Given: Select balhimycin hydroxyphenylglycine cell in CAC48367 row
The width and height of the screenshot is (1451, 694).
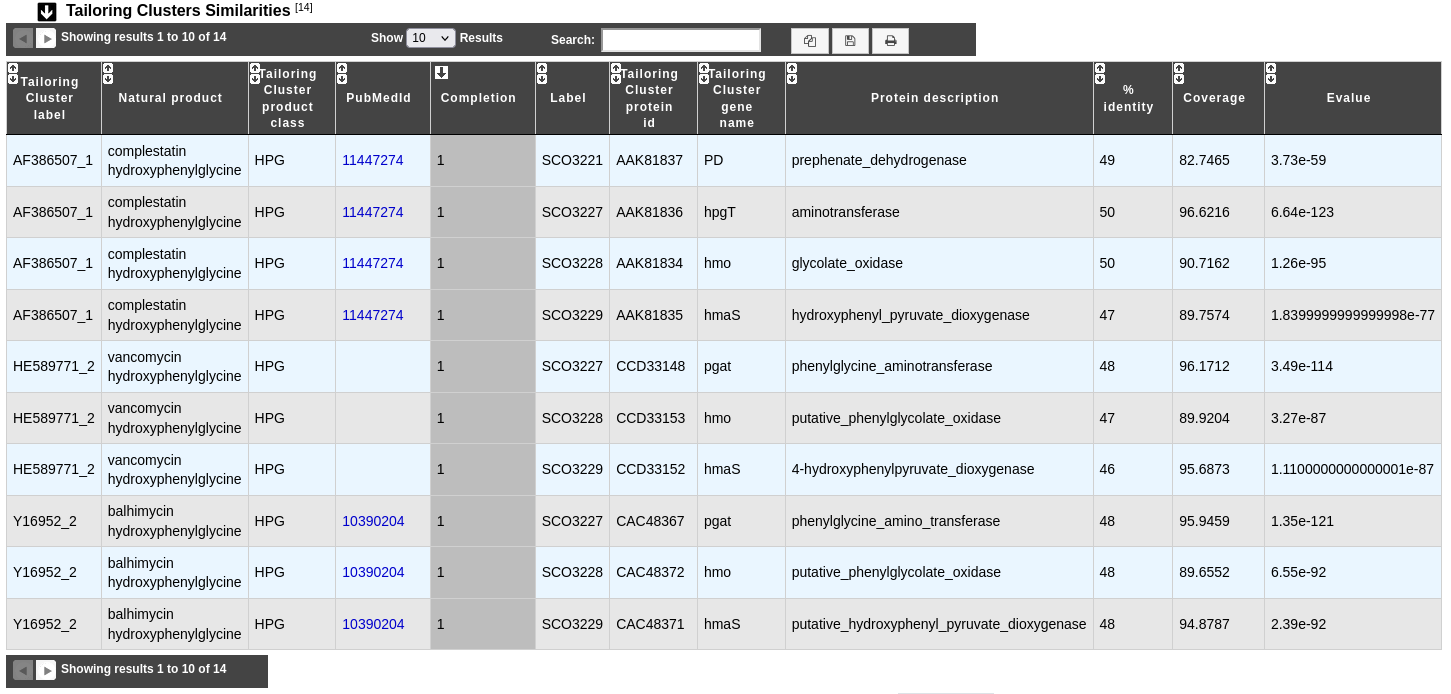Looking at the screenshot, I should (175, 521).
